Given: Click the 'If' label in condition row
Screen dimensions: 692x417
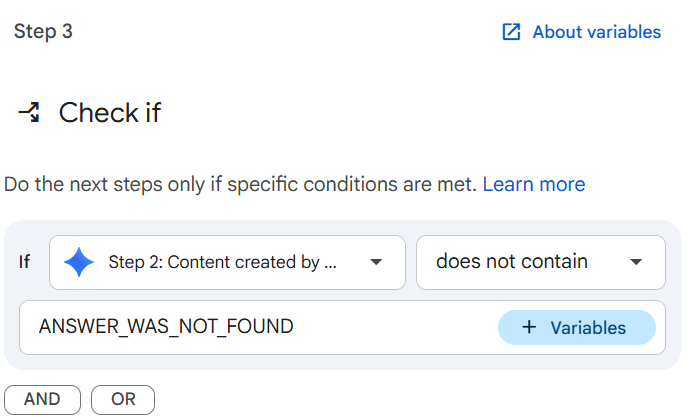Looking at the screenshot, I should click(24, 263).
